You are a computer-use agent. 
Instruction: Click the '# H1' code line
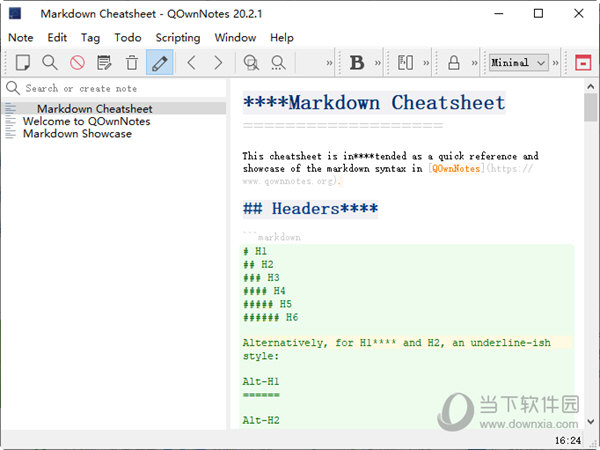(255, 251)
